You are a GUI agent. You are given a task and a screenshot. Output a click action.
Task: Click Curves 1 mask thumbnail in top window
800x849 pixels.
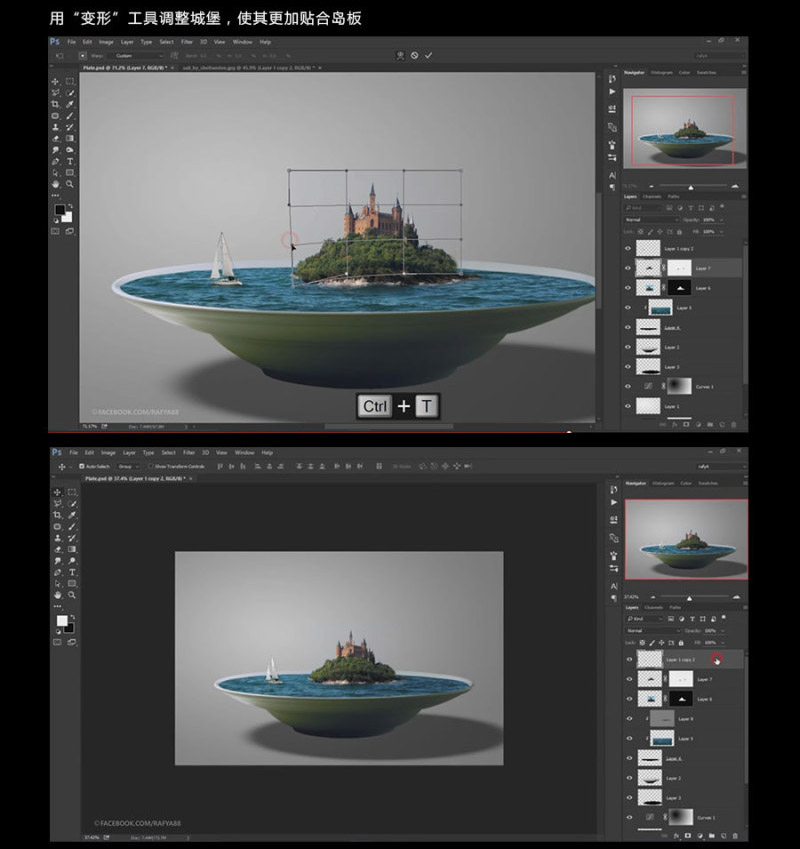point(680,387)
